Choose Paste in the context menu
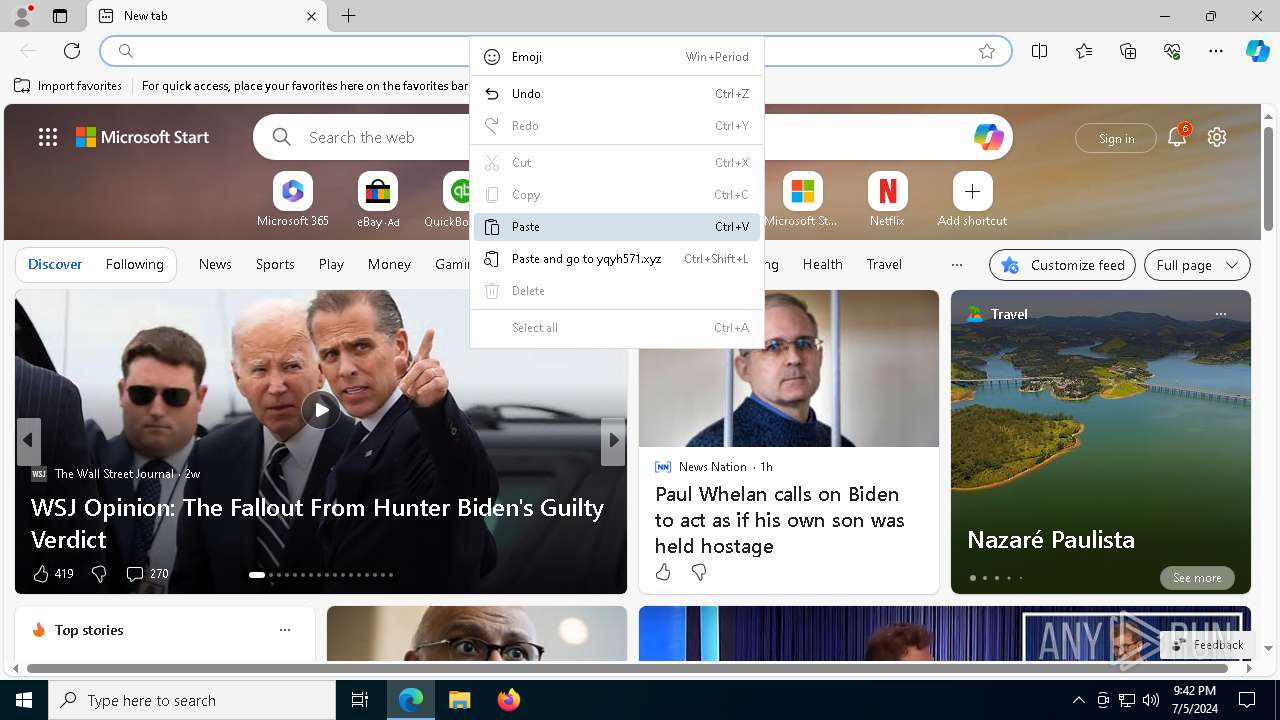The height and width of the screenshot is (720, 1280). tap(617, 227)
